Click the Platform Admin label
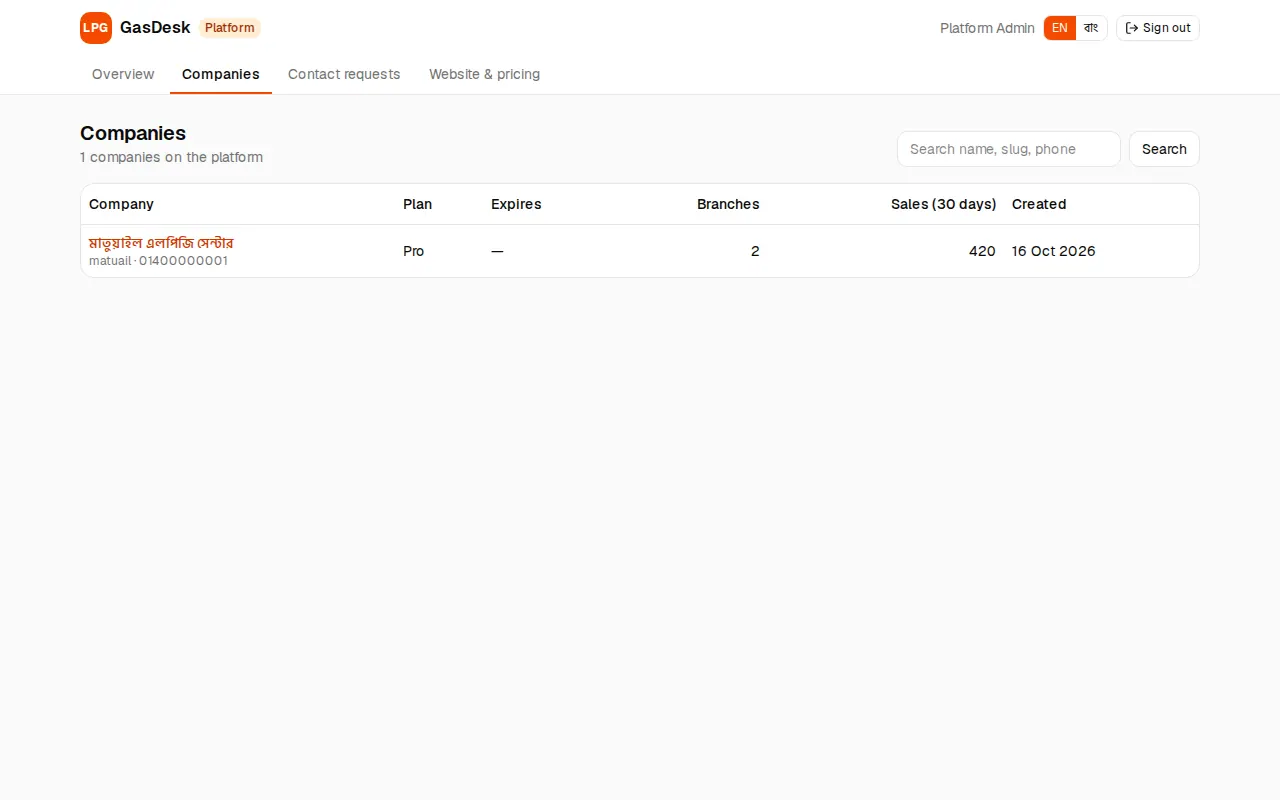The width and height of the screenshot is (1280, 800). pos(987,28)
